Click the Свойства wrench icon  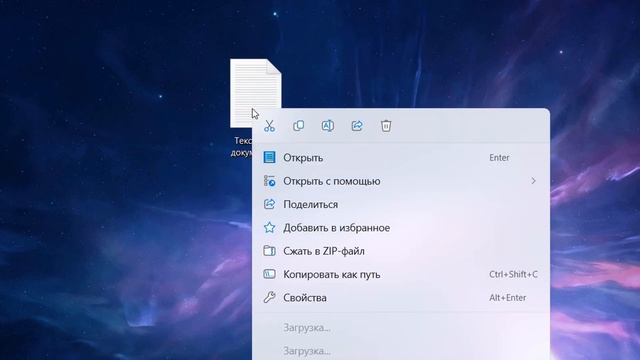[x=269, y=298]
